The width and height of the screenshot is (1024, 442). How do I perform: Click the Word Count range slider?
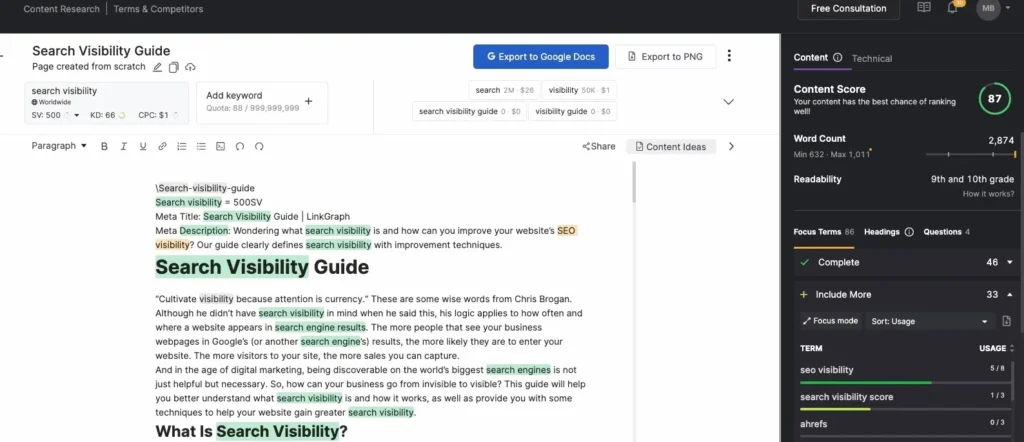[970, 155]
